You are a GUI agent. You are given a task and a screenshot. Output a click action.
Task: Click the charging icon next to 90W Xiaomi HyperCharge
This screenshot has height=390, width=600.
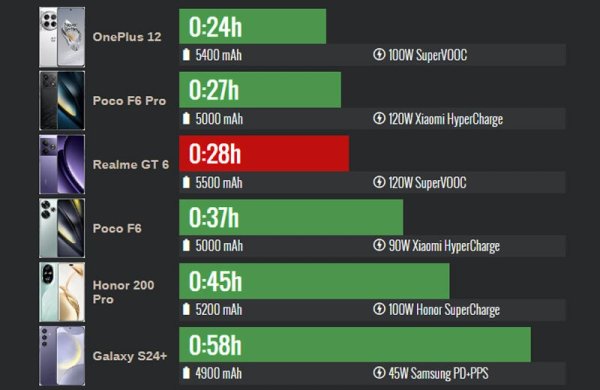379,246
